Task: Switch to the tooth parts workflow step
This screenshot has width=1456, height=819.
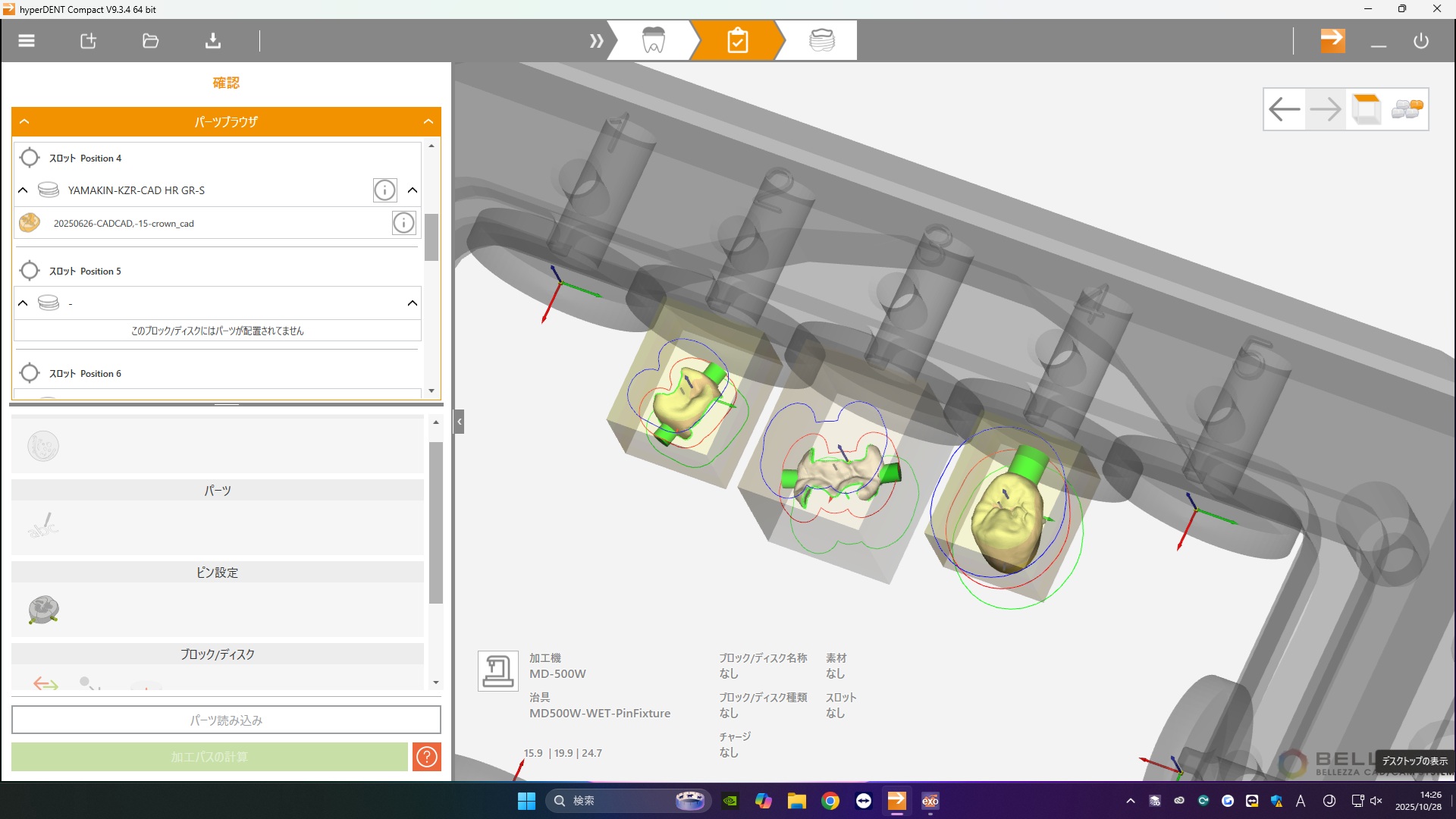Action: click(653, 41)
